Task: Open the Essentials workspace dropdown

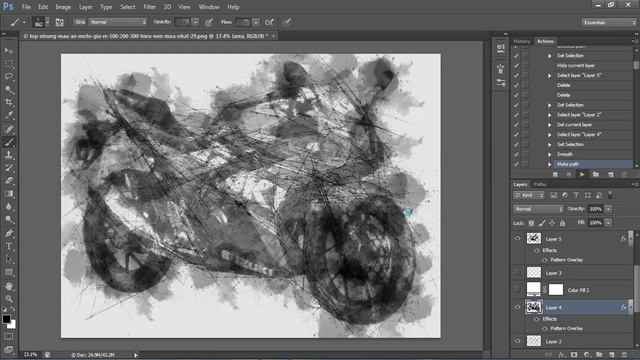Action: pyautogui.click(x=609, y=22)
